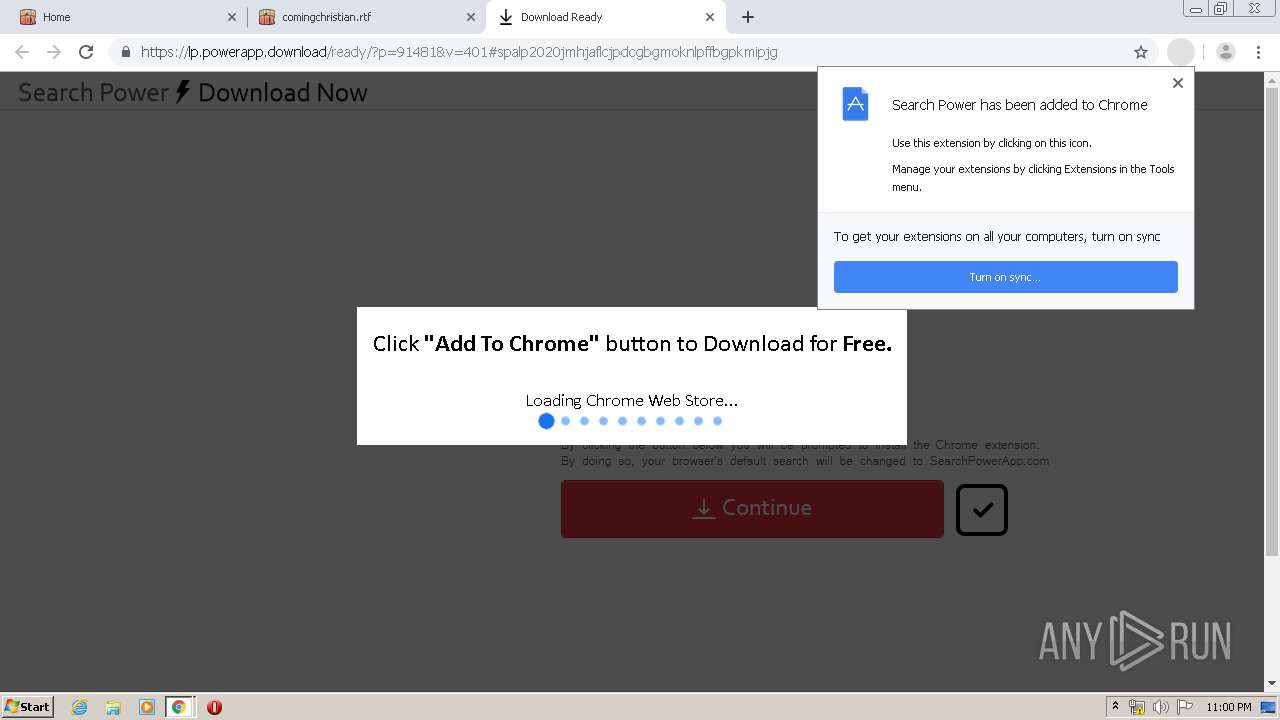Open the Chrome profile avatar
Image resolution: width=1280 pixels, height=720 pixels.
point(1226,52)
